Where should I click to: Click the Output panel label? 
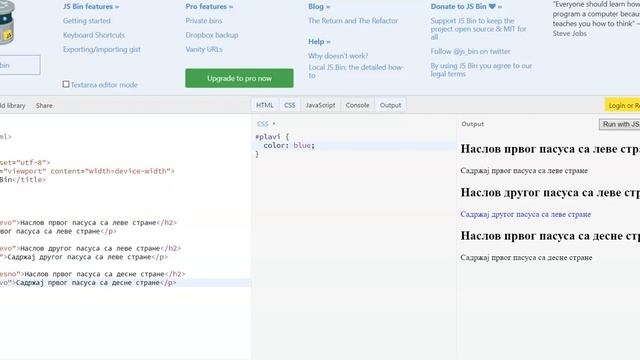click(473, 124)
